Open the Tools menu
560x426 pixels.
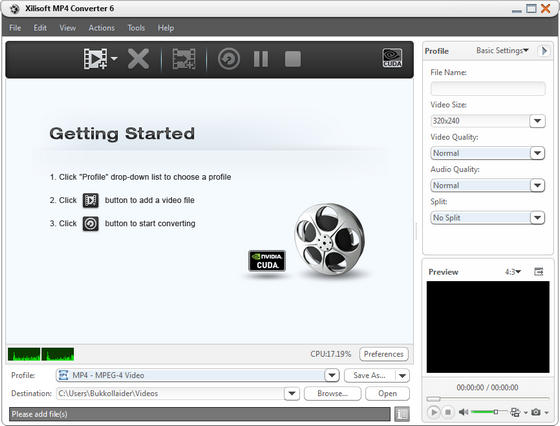pyautogui.click(x=136, y=28)
